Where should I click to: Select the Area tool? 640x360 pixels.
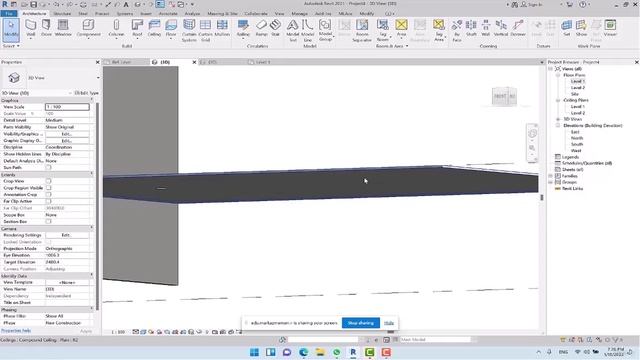pyautogui.click(x=402, y=28)
